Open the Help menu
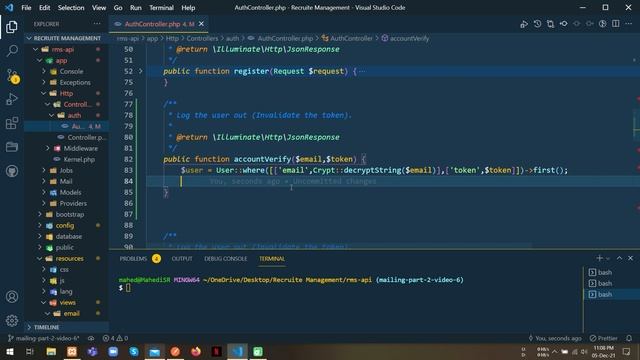The width and height of the screenshot is (640, 360). (188, 8)
